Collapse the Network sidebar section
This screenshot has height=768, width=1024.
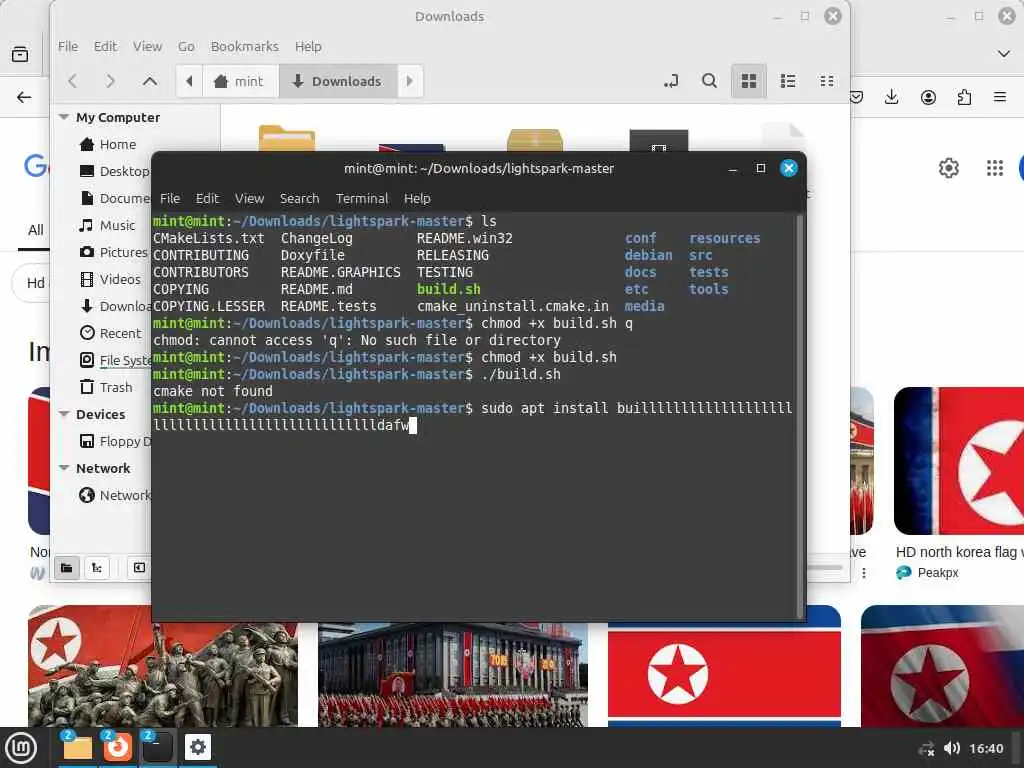pyautogui.click(x=64, y=468)
